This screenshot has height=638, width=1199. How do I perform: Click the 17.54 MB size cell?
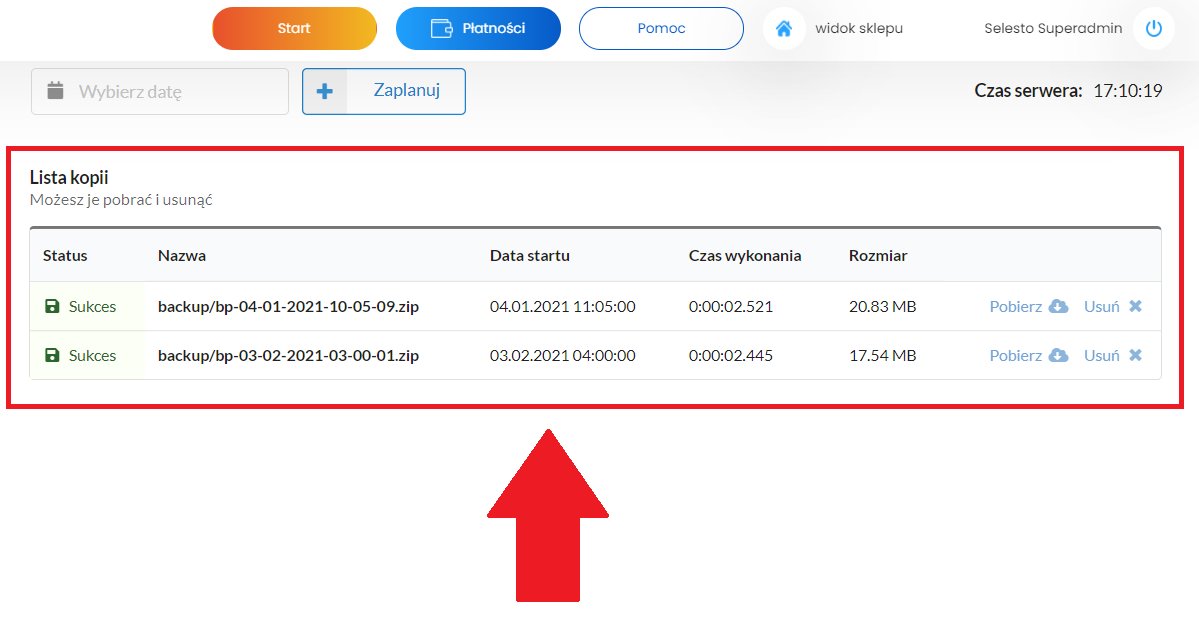pos(882,356)
